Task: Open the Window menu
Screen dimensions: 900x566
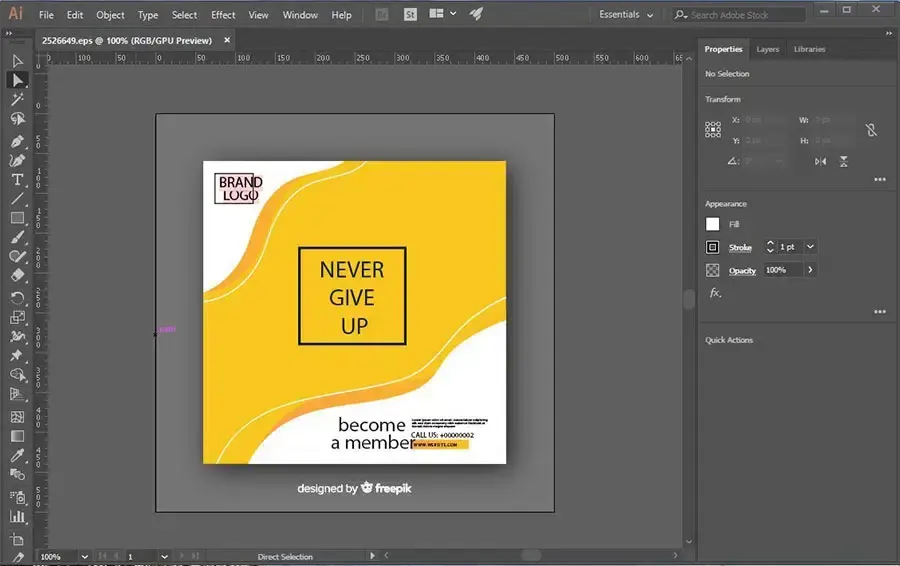Action: (300, 15)
